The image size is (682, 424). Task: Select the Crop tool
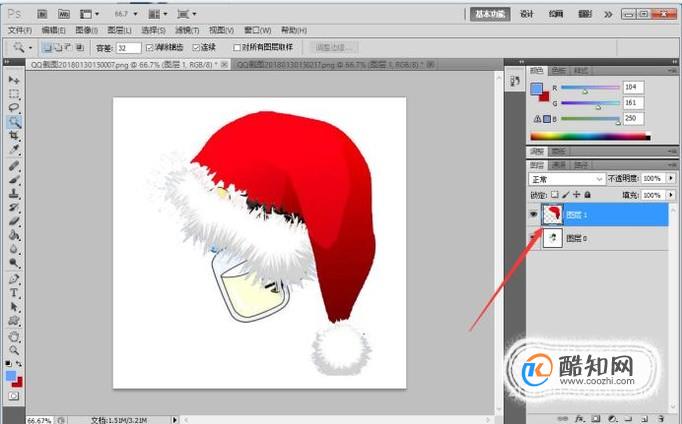coord(14,136)
